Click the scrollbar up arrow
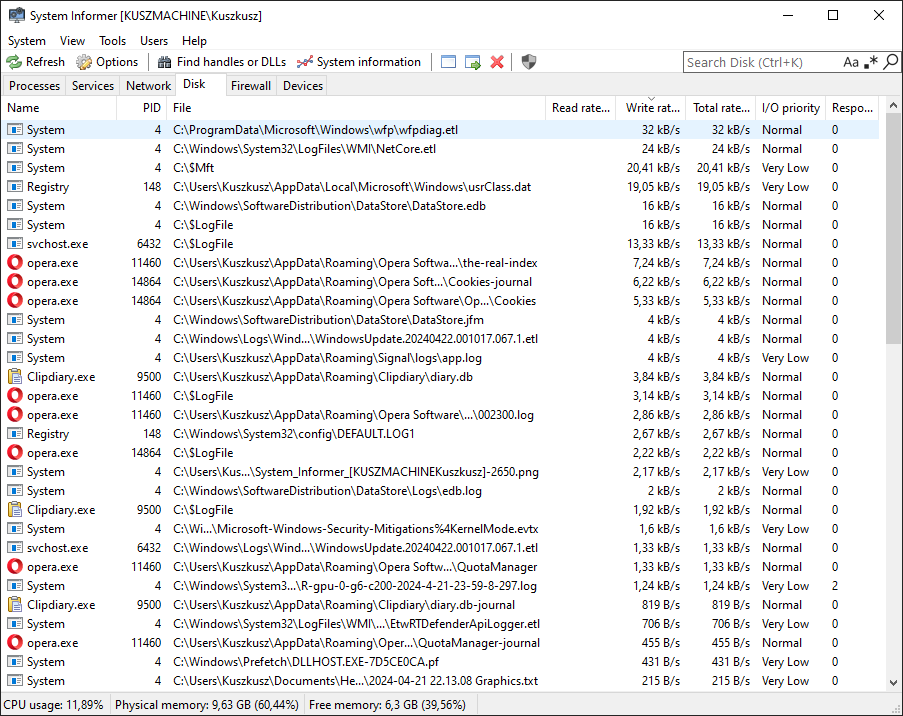Viewport: 903px width, 716px height. (893, 105)
